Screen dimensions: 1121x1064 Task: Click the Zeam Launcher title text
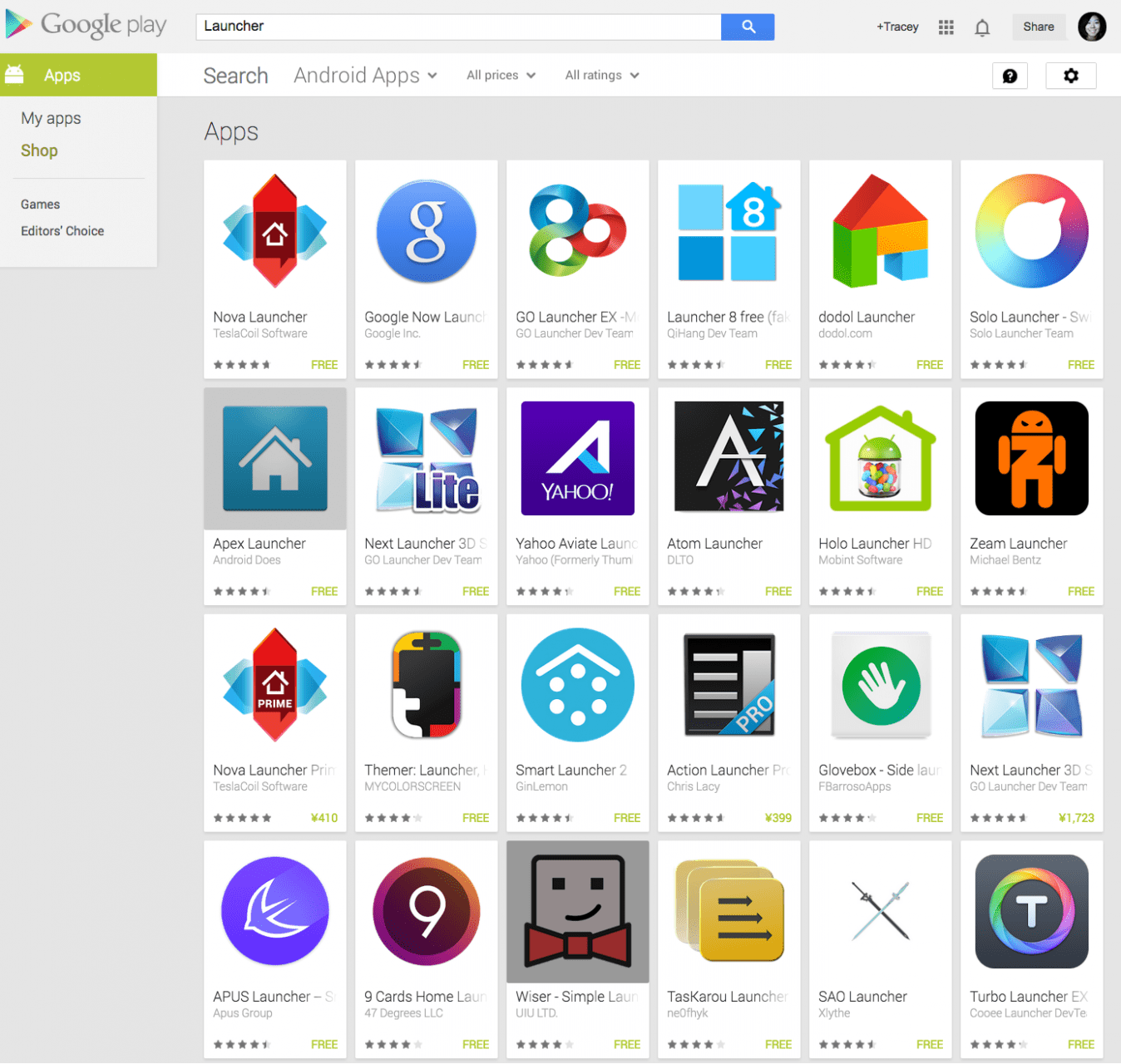1019,544
